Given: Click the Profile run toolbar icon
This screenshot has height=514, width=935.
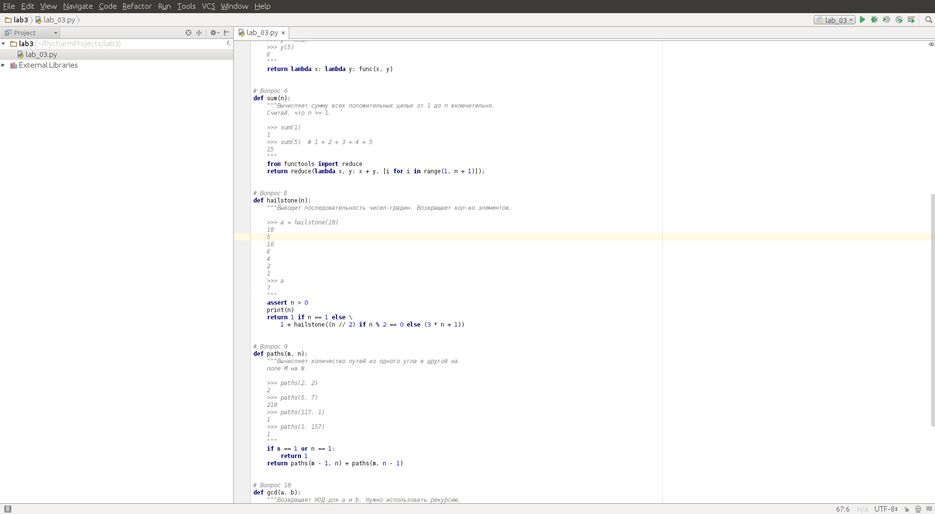Looking at the screenshot, I should point(899,20).
